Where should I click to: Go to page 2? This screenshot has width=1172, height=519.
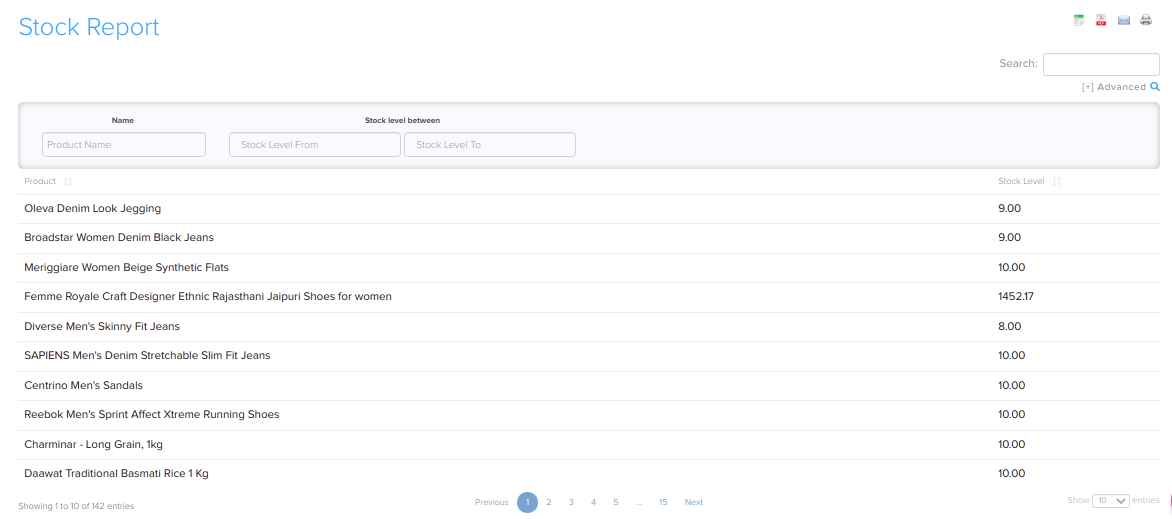[x=549, y=502]
